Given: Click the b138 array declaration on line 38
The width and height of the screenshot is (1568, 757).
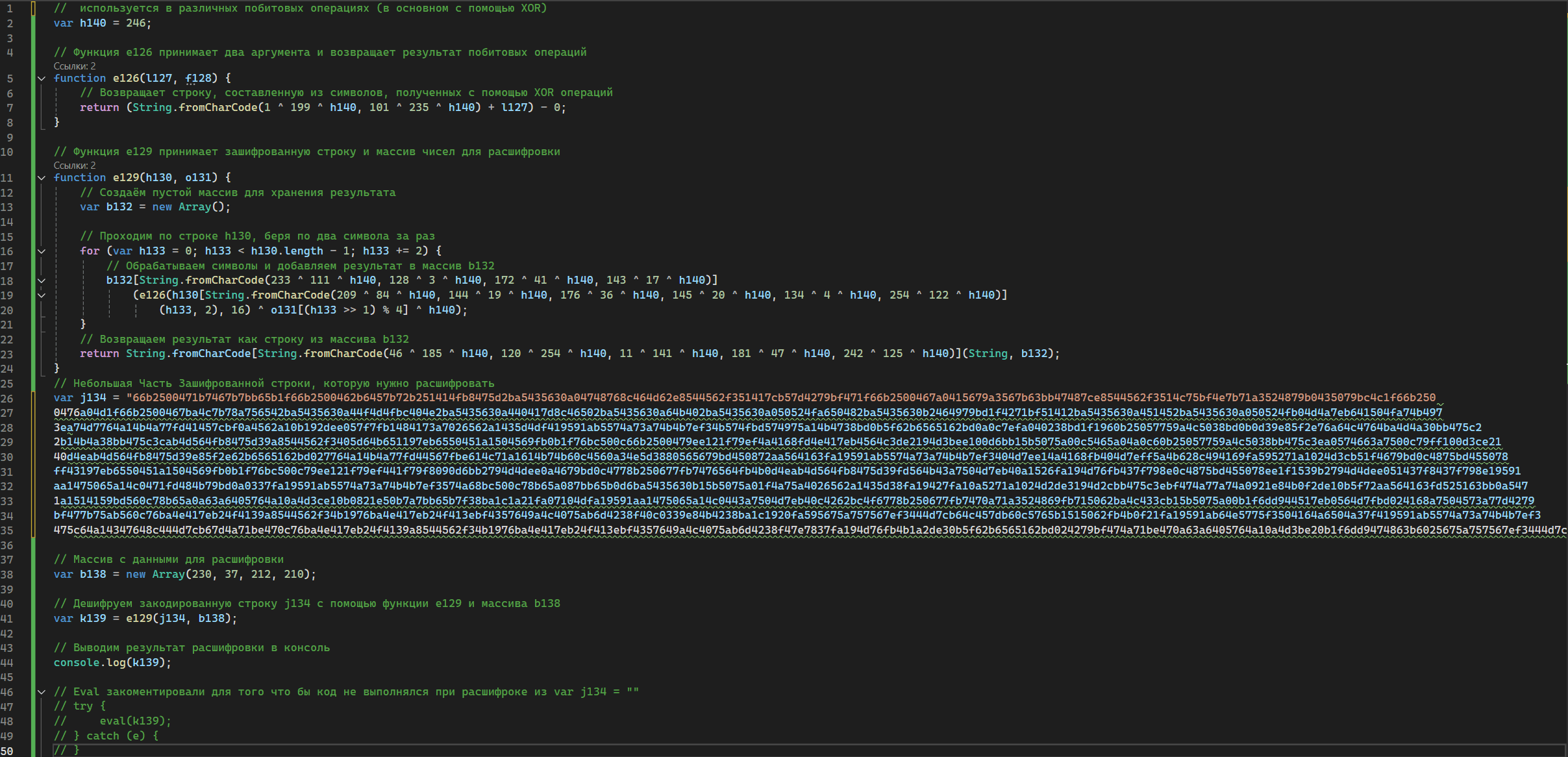Looking at the screenshot, I should coord(185,575).
